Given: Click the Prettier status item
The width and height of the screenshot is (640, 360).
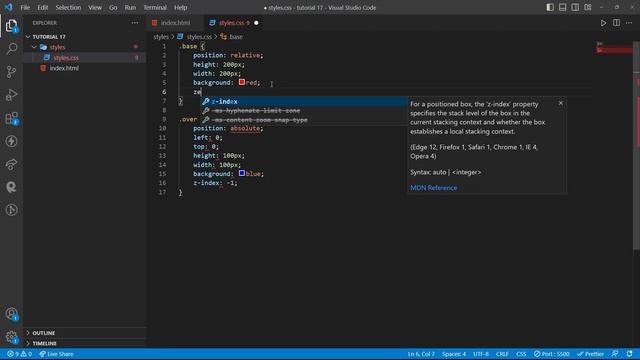Looking at the screenshot, I should (590, 354).
